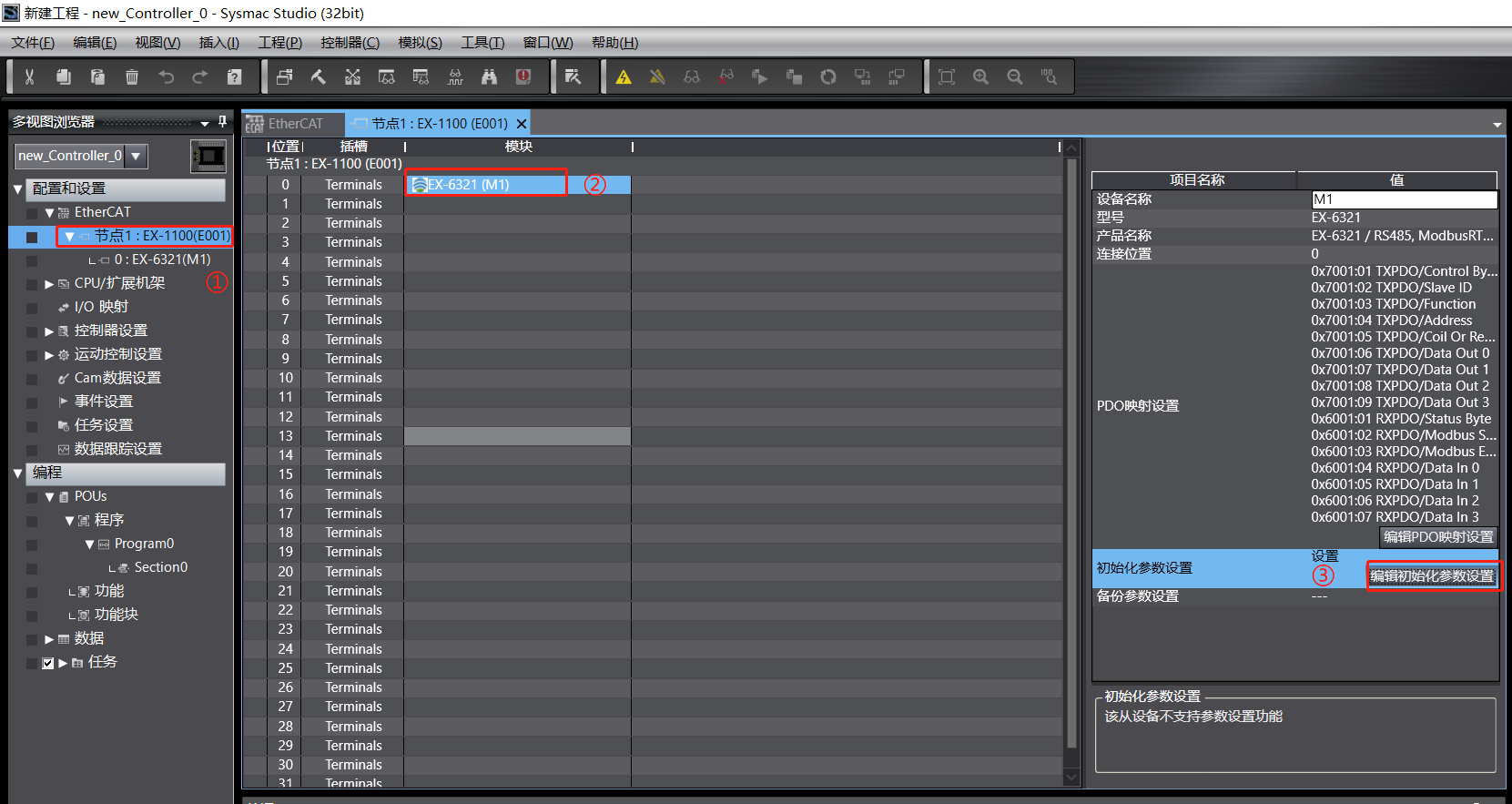Screen dimensions: 1512x804
Task: Click the 设备名称 value field M1
Action: [x=1403, y=199]
